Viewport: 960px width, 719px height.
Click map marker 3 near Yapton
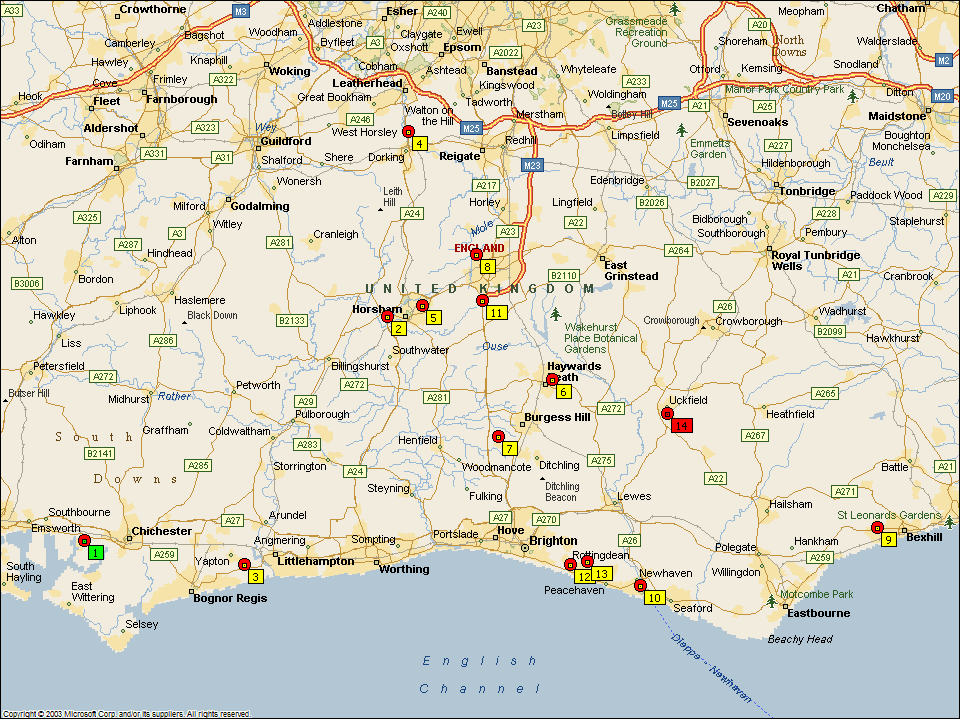click(255, 576)
